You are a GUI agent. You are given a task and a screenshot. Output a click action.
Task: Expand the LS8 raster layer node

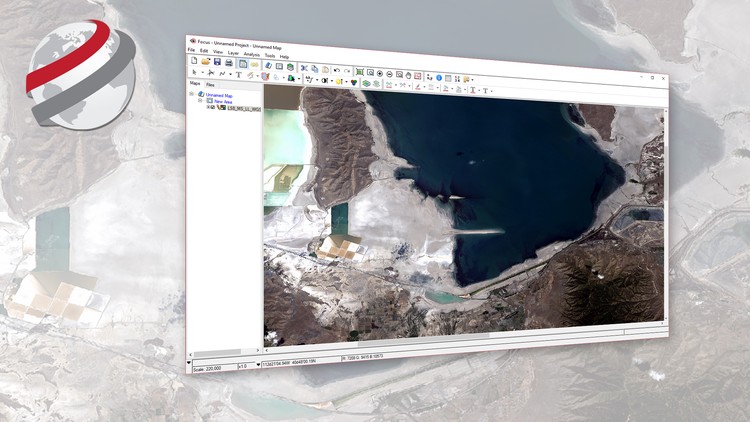coord(208,107)
